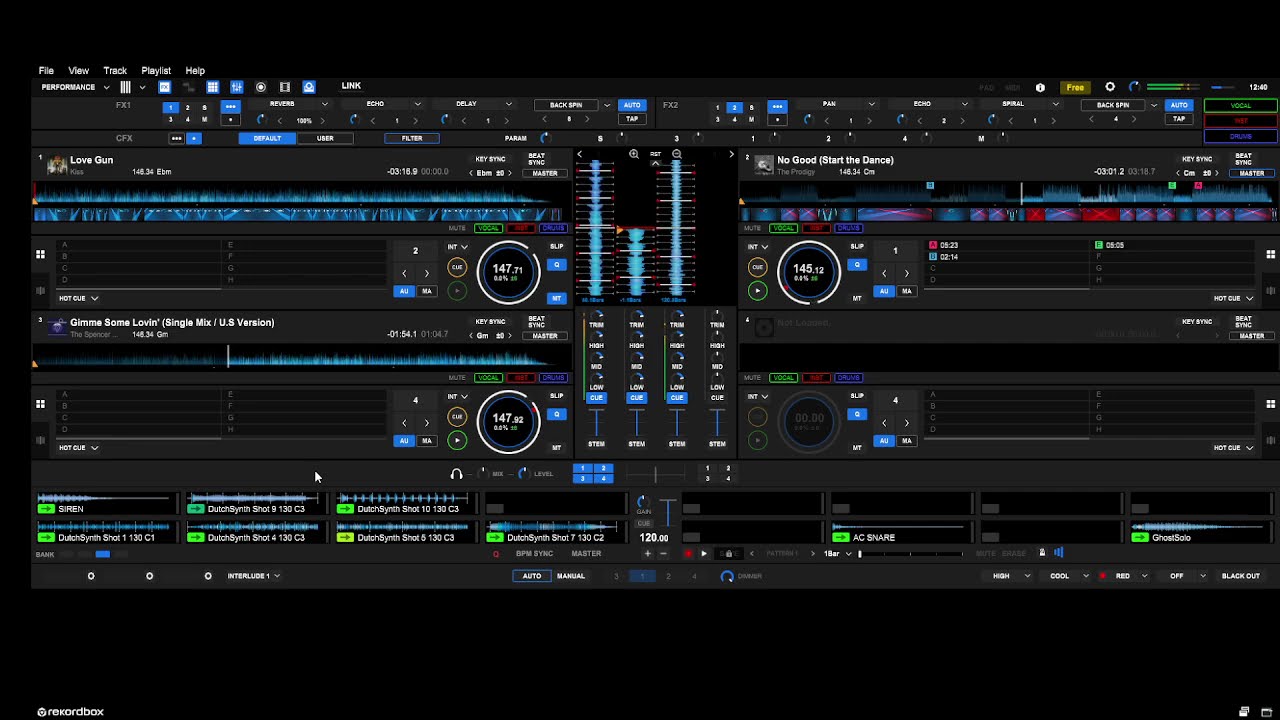Image resolution: width=1280 pixels, height=720 pixels.
Task: Open the pad grid icon for deck 1
Action: (x=41, y=254)
